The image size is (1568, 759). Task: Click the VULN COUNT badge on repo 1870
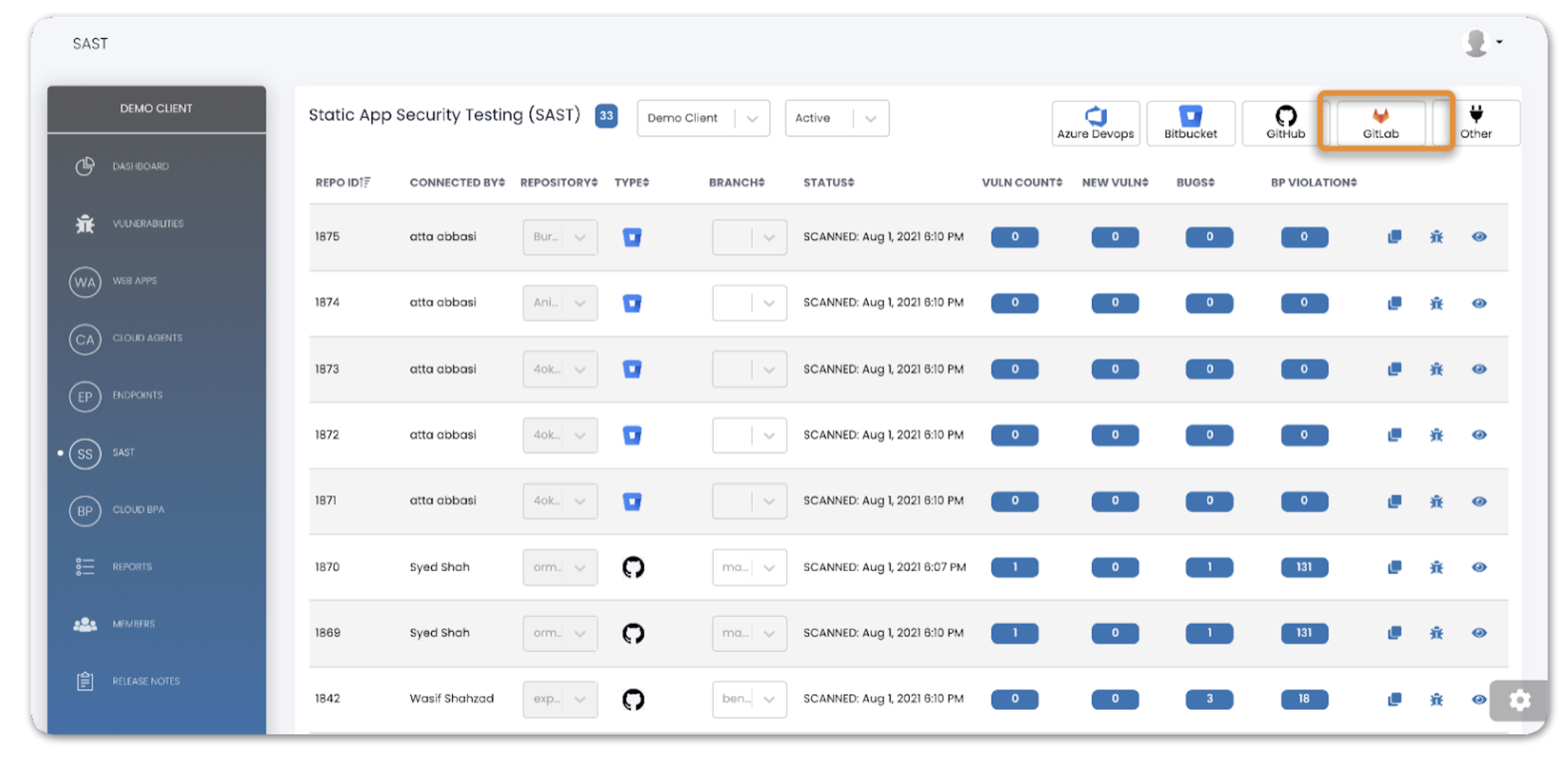point(1015,567)
